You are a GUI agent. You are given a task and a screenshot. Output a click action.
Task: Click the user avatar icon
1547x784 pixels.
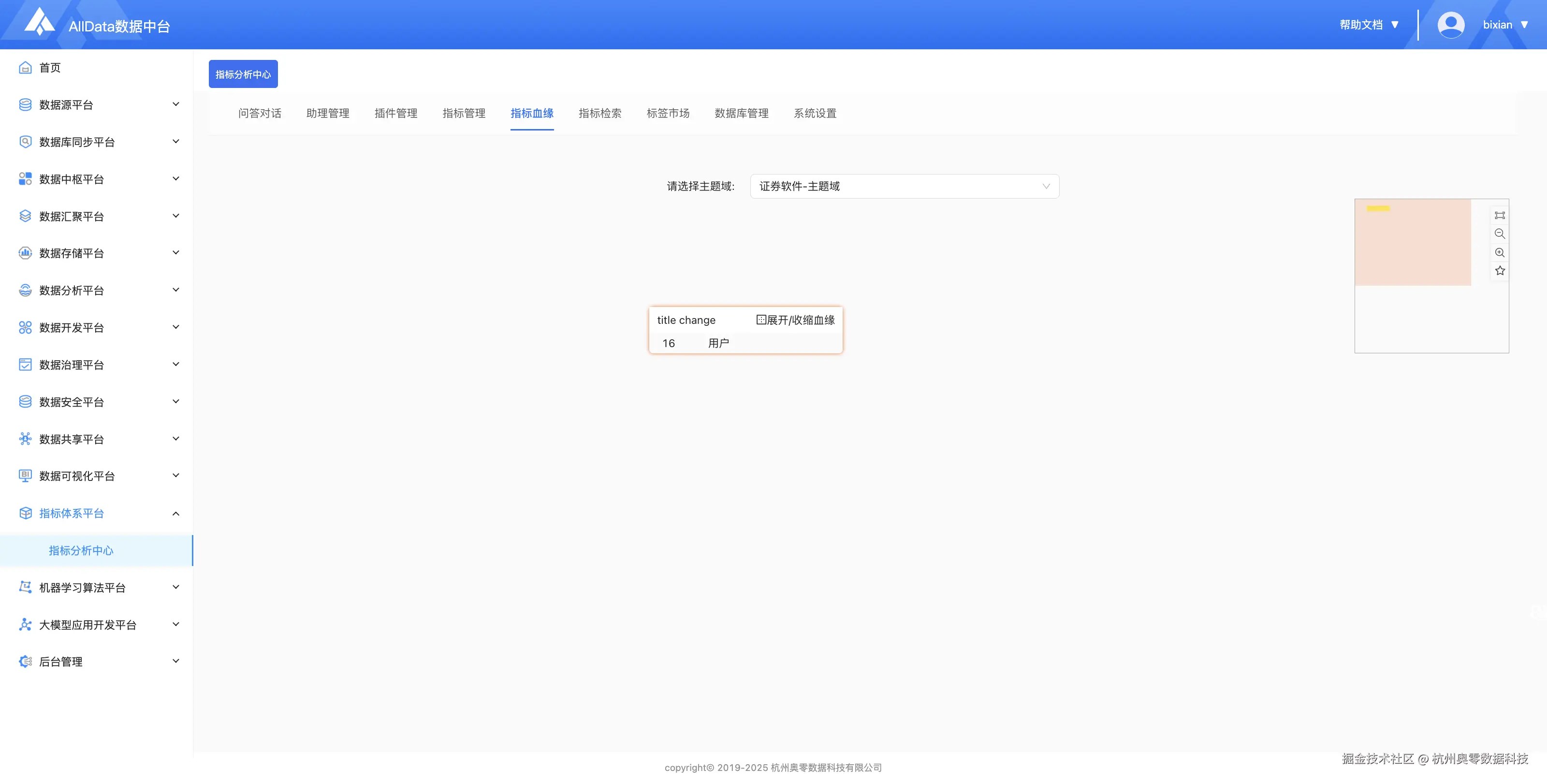[1450, 25]
